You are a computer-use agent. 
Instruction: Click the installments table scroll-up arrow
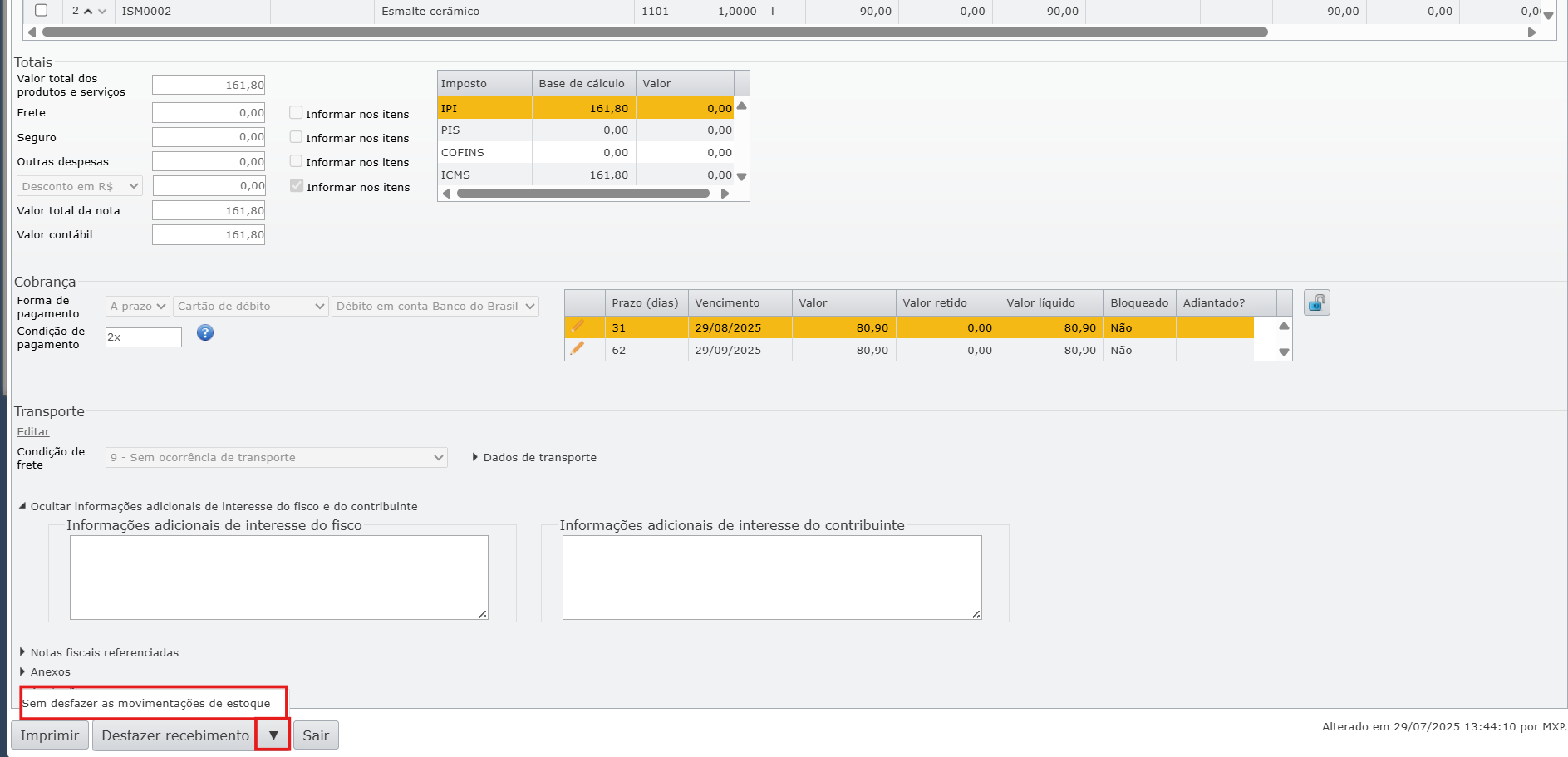coord(1284,327)
